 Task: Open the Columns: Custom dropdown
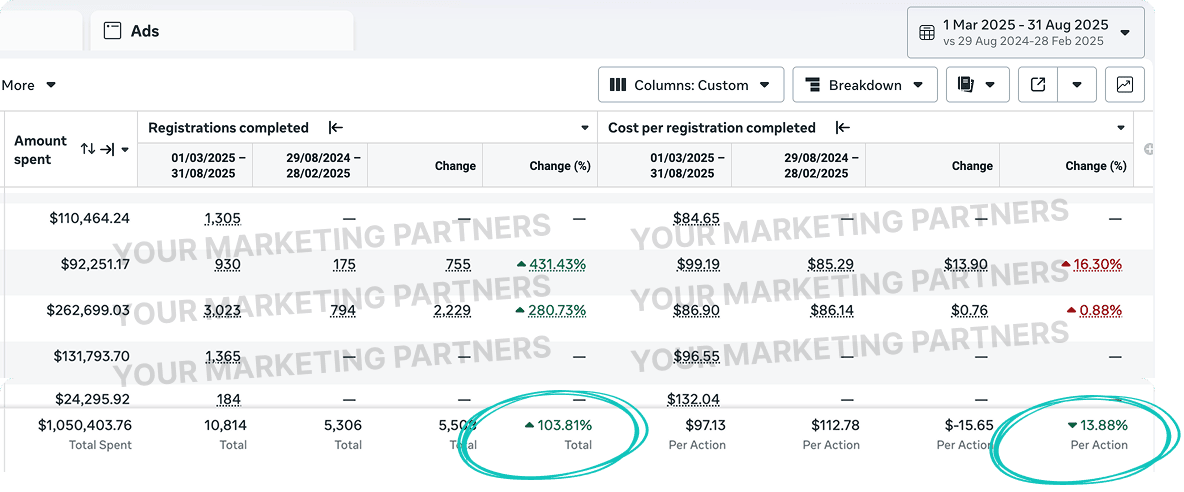(691, 85)
